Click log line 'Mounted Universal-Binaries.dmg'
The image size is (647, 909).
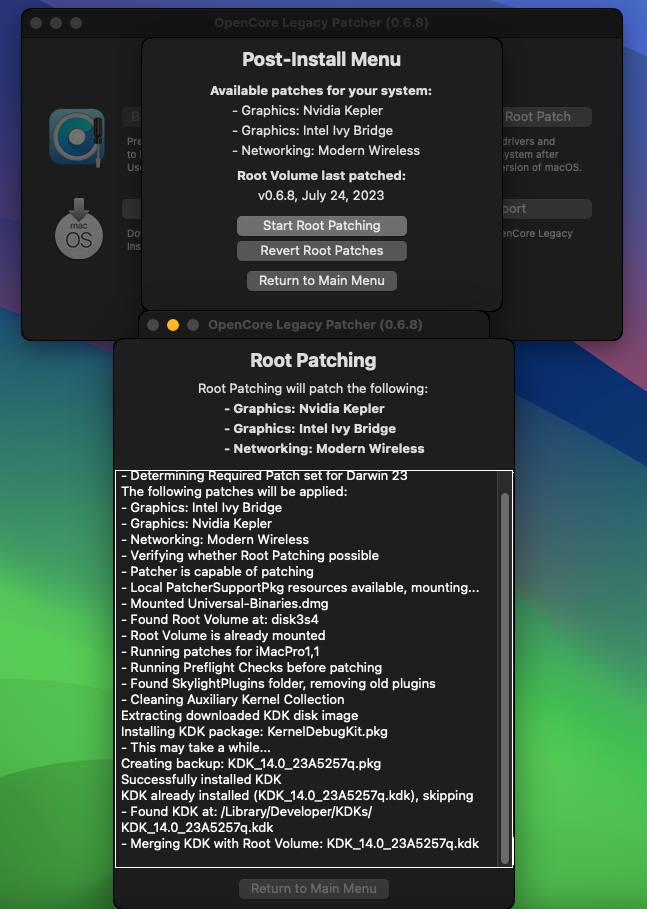[x=225, y=603]
